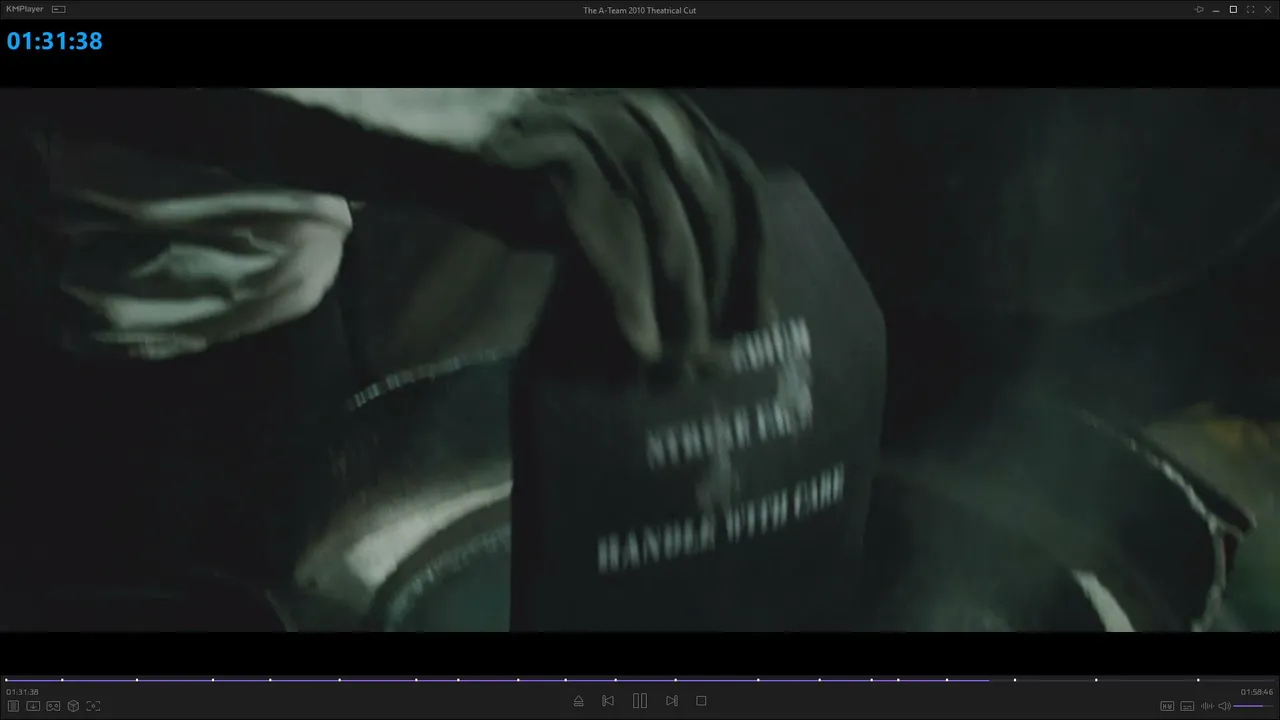Set volume on the volume slider
The height and width of the screenshot is (720, 1280).
1254,706
